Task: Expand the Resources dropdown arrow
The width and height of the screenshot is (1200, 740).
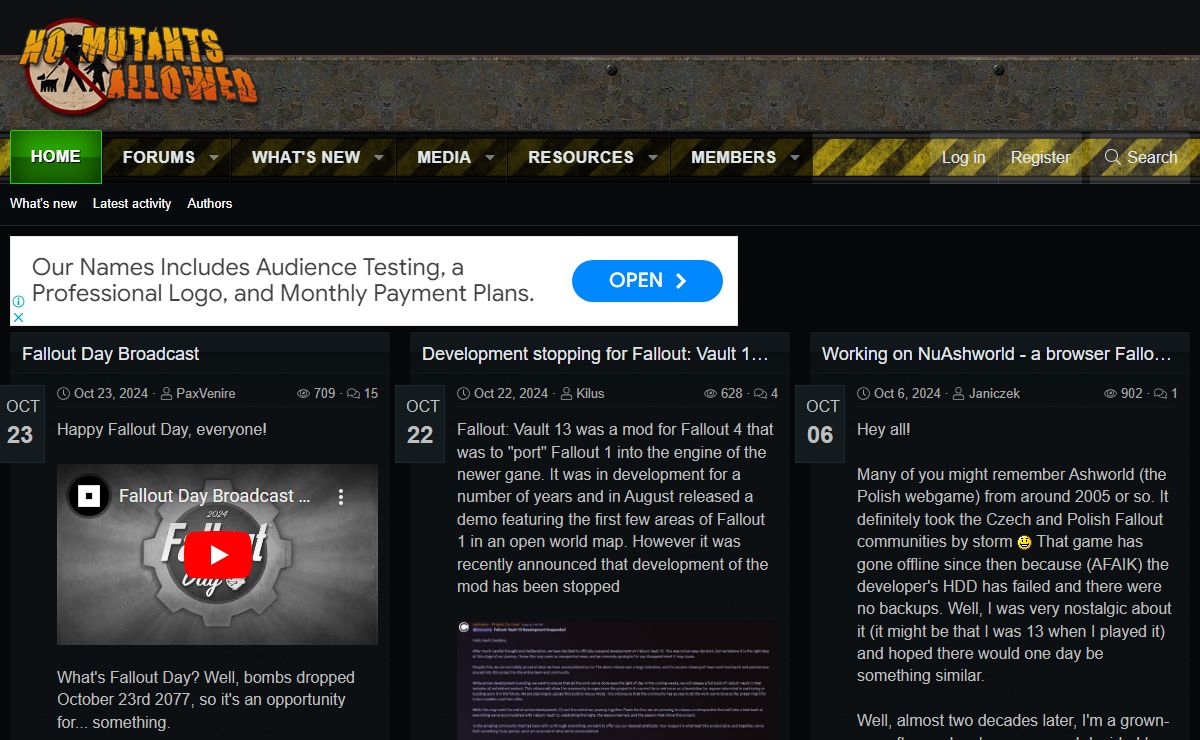Action: click(653, 158)
